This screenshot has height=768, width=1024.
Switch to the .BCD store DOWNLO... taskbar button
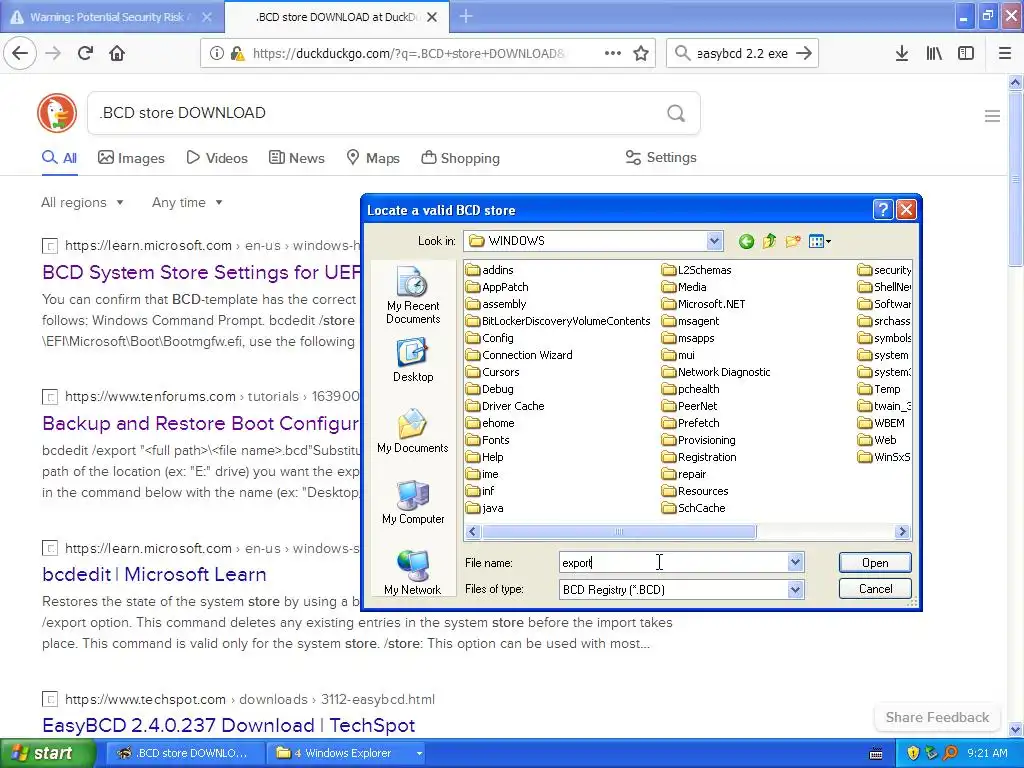click(x=183, y=753)
